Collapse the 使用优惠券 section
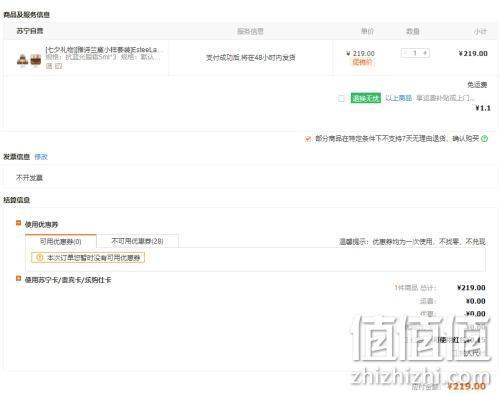This screenshot has width=500, height=394. coord(19,223)
